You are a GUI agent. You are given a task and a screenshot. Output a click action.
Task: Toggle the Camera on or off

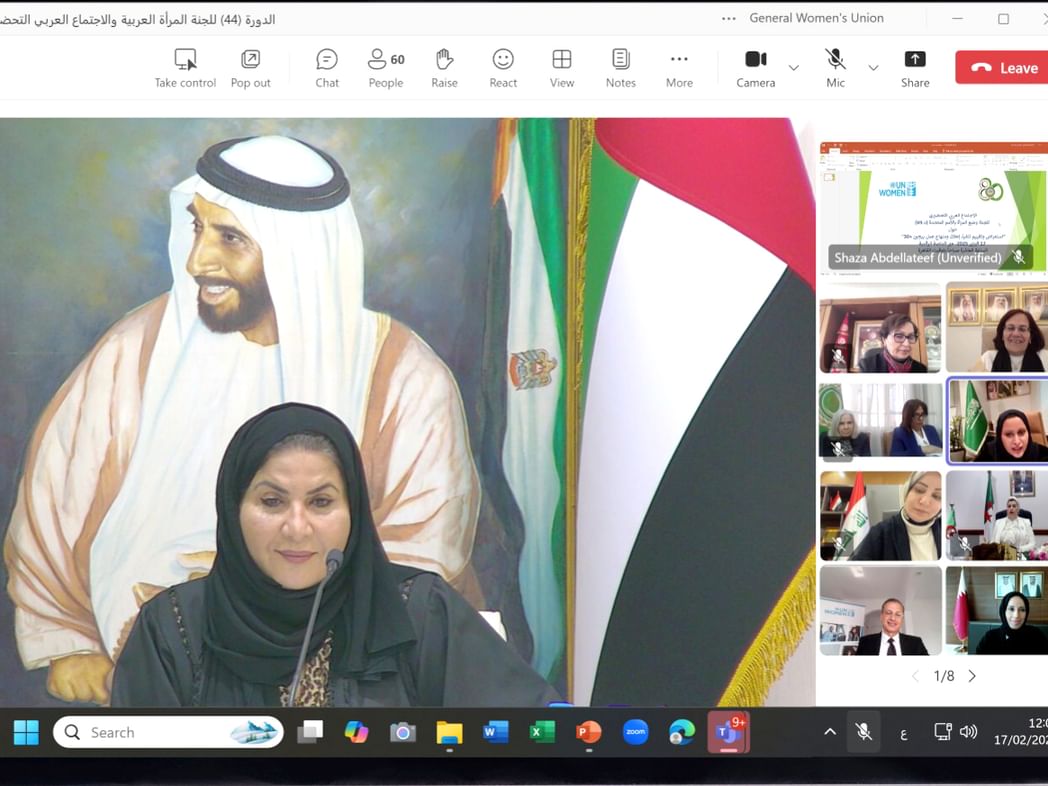point(756,68)
